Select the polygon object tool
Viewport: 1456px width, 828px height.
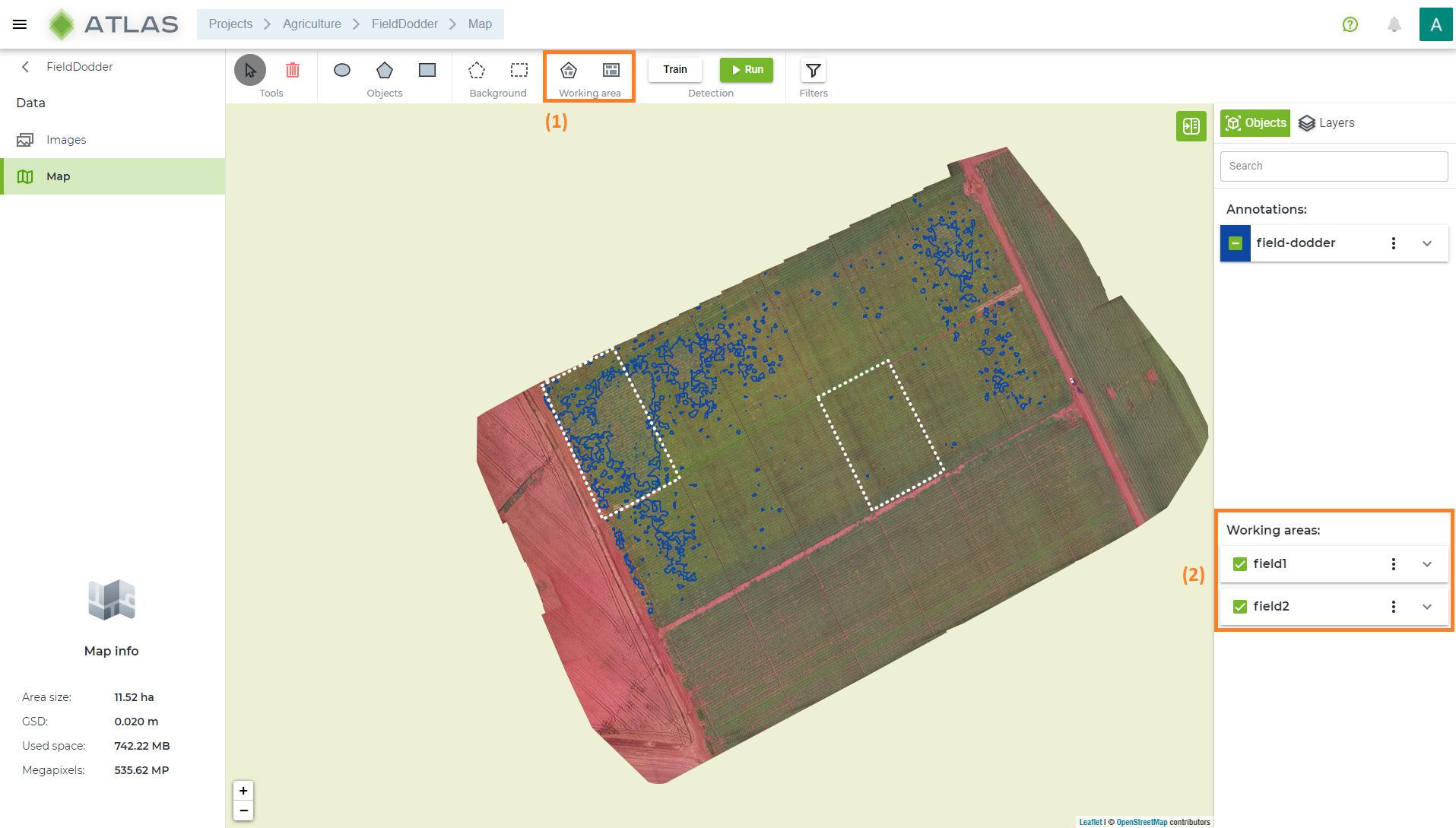tap(385, 70)
